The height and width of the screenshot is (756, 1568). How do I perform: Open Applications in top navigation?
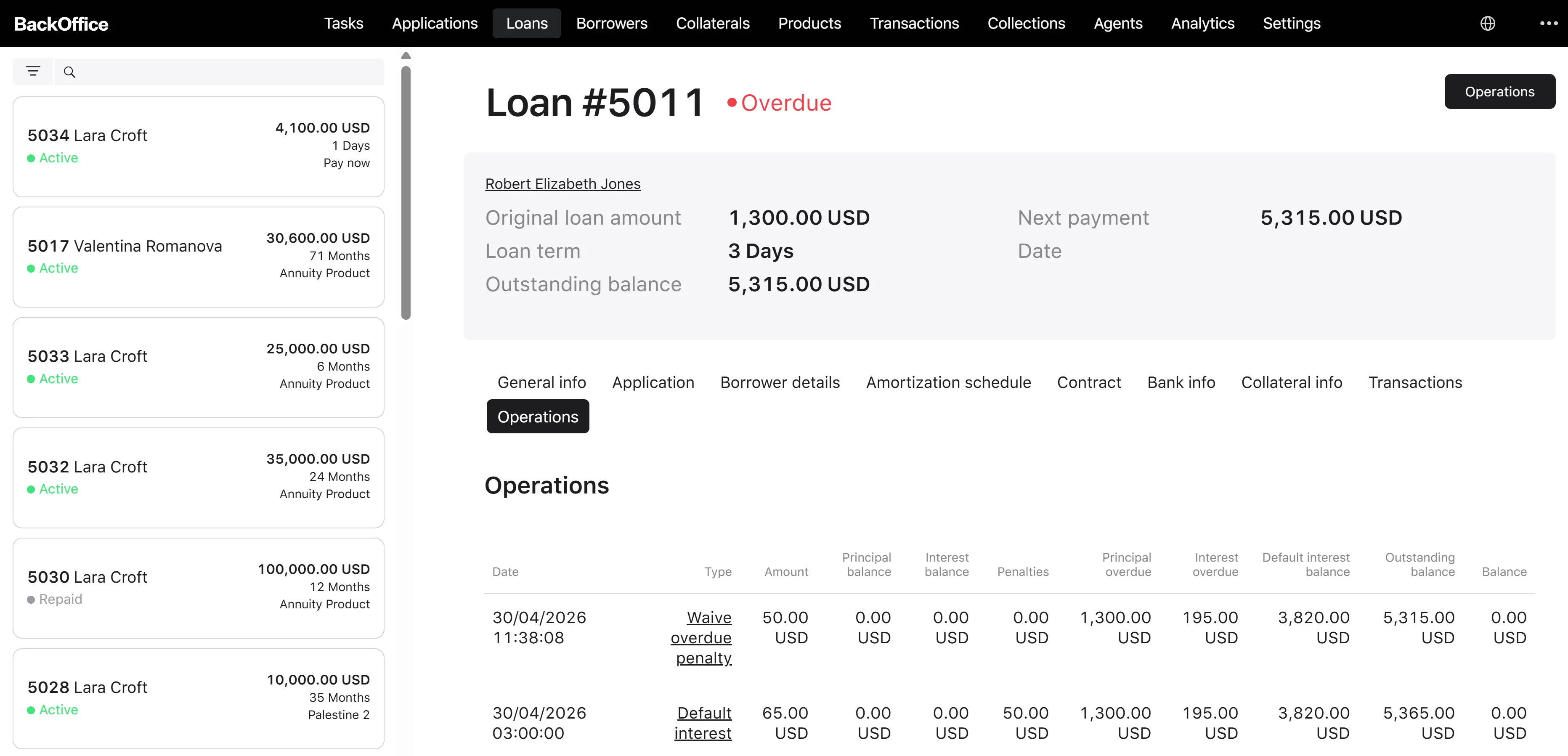(x=435, y=23)
